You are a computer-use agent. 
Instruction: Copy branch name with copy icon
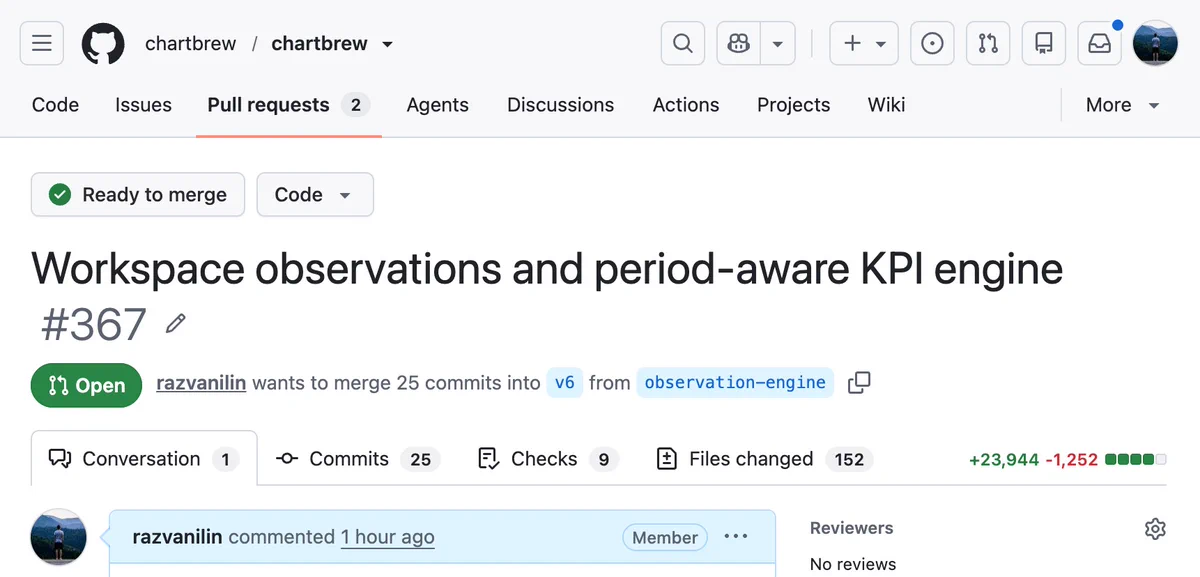click(x=859, y=383)
